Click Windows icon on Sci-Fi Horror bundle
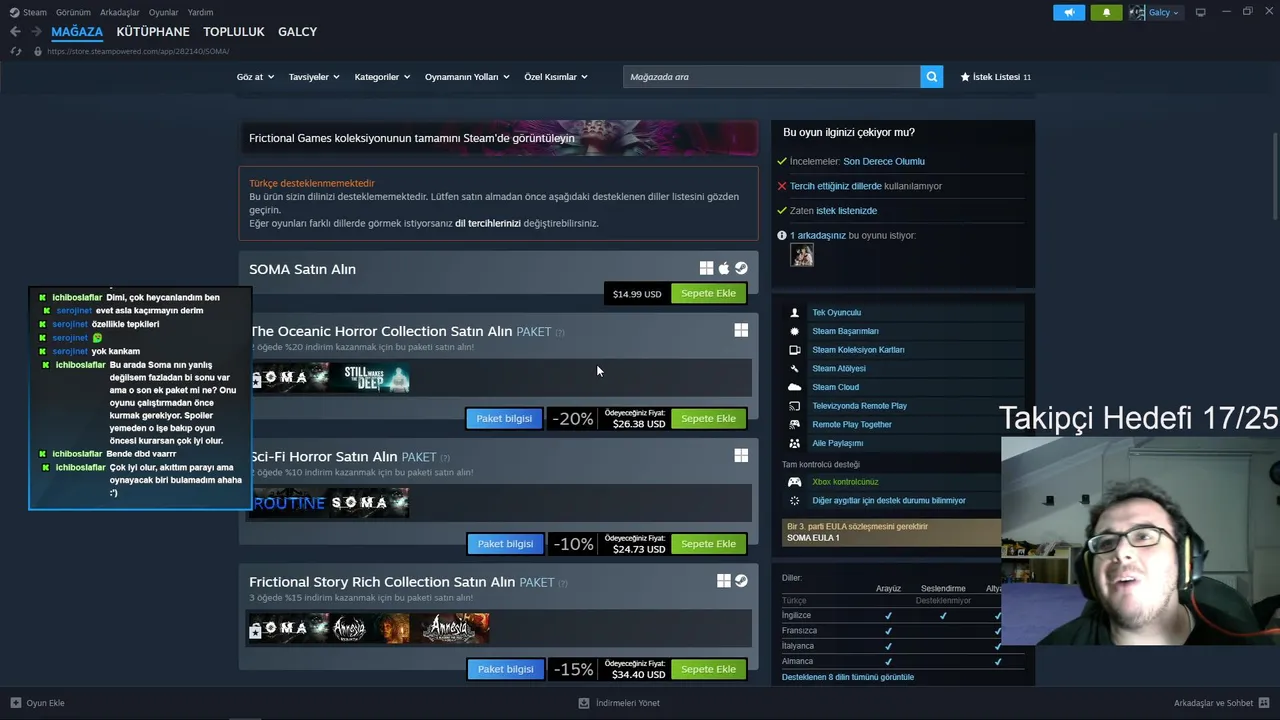The height and width of the screenshot is (720, 1280). [741, 455]
